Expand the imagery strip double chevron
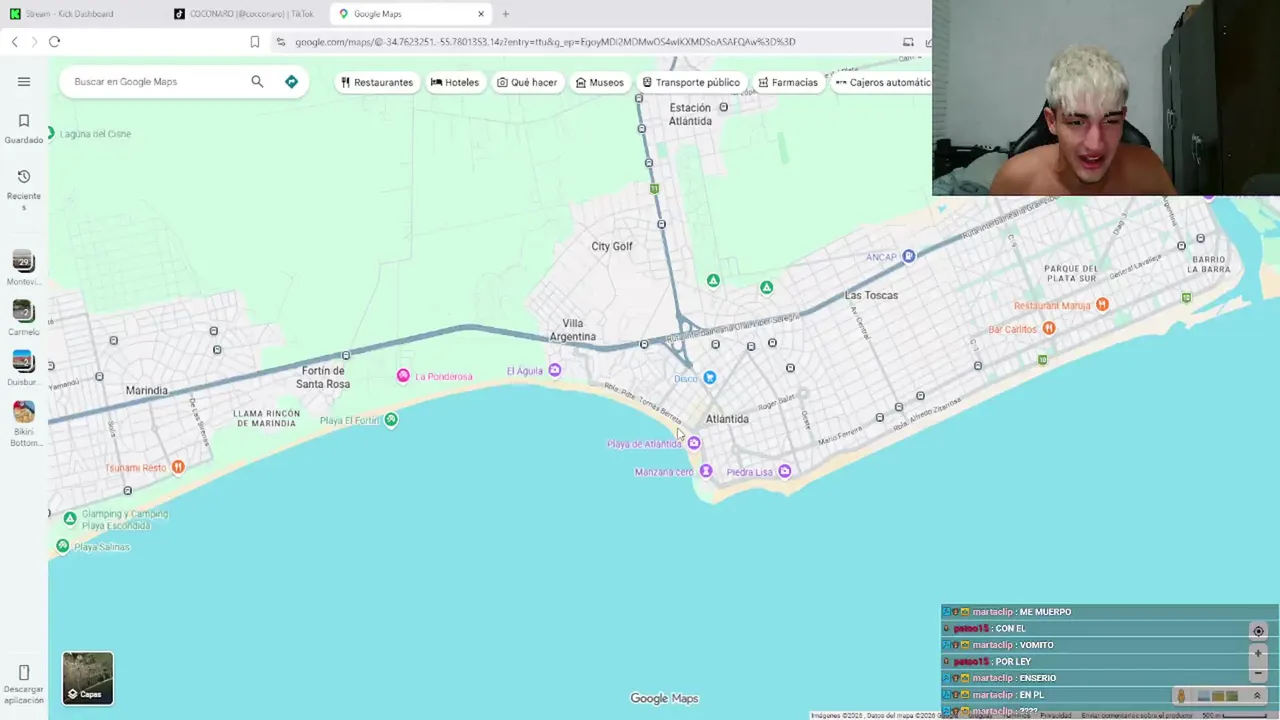This screenshot has width=1280, height=720. click(1257, 696)
